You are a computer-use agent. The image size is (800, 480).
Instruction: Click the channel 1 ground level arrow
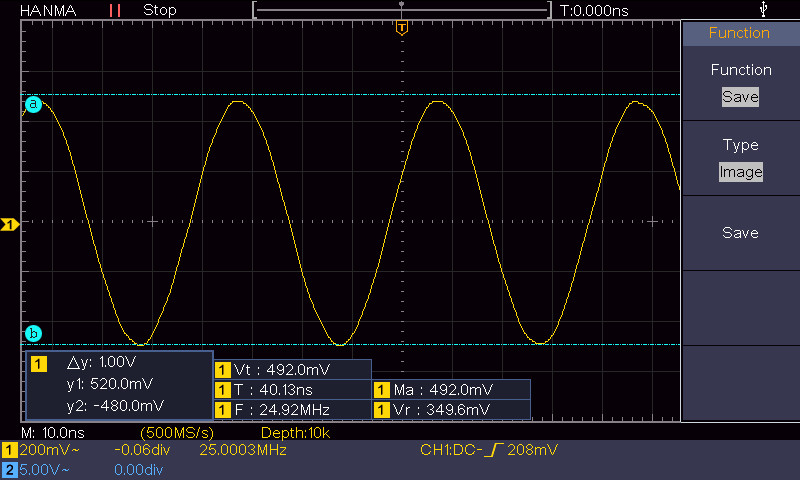point(9,225)
